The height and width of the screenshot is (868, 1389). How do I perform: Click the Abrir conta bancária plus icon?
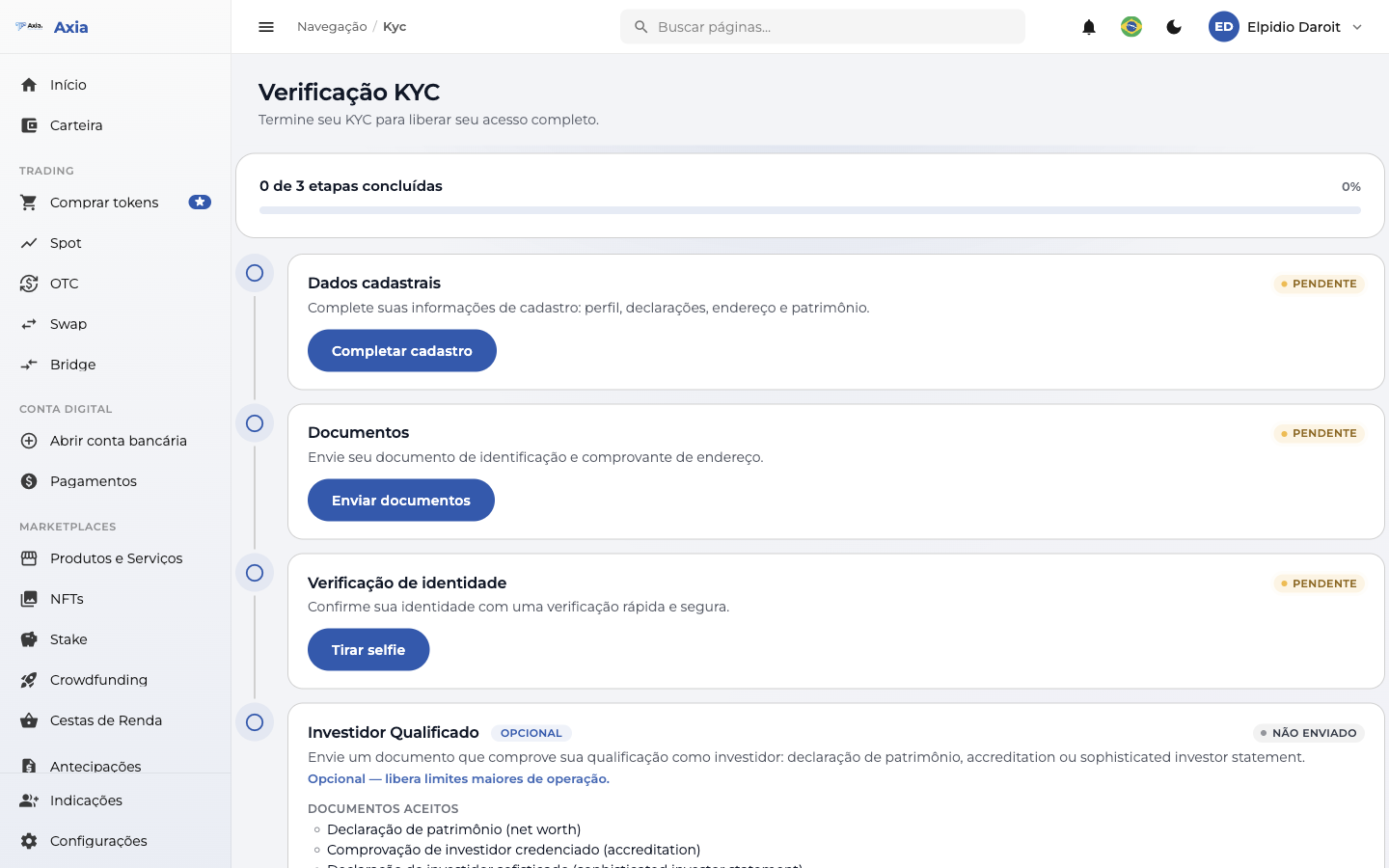tap(29, 441)
